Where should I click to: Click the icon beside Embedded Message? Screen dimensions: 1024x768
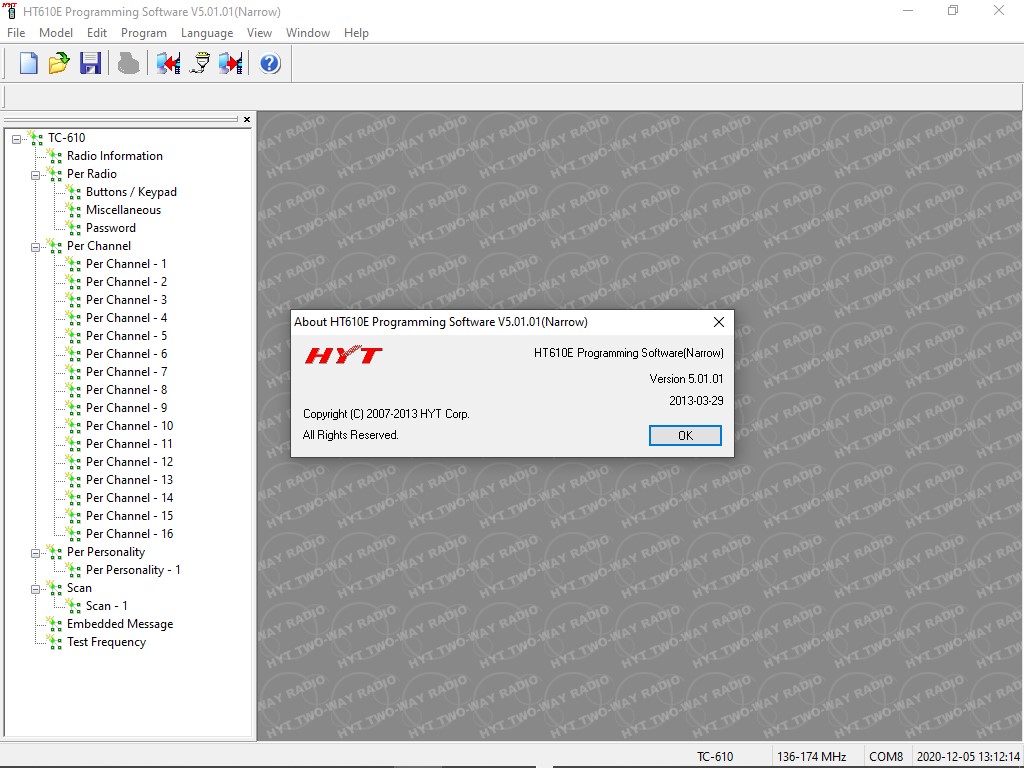click(x=55, y=624)
